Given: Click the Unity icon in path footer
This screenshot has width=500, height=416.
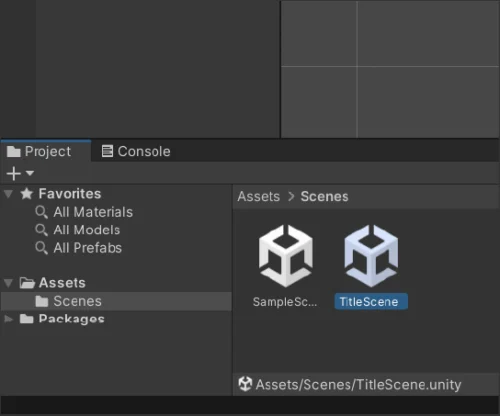Looking at the screenshot, I should pos(245,384).
